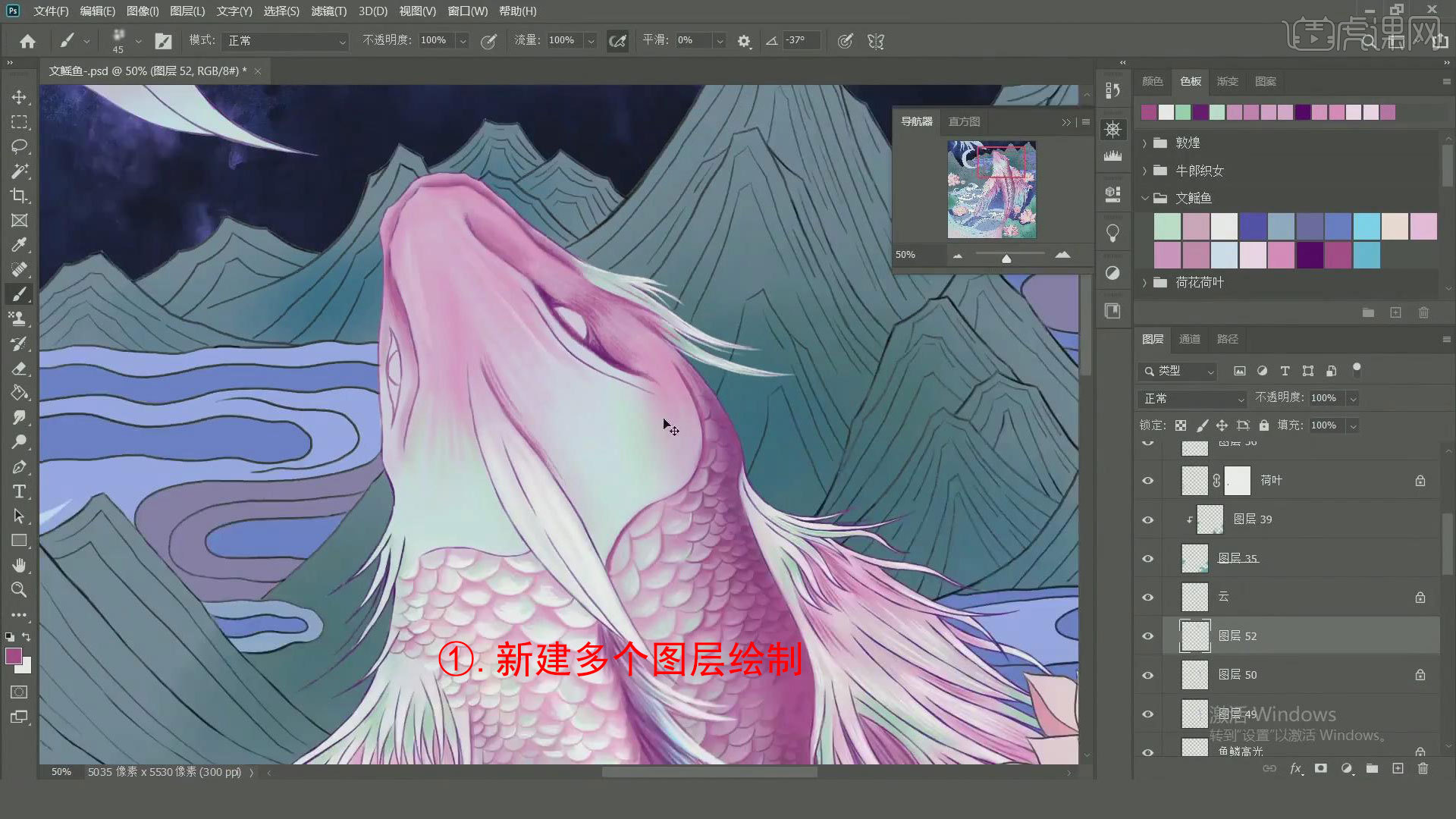Image resolution: width=1456 pixels, height=819 pixels.
Task: Select the Path Selection tool
Action: tap(19, 516)
